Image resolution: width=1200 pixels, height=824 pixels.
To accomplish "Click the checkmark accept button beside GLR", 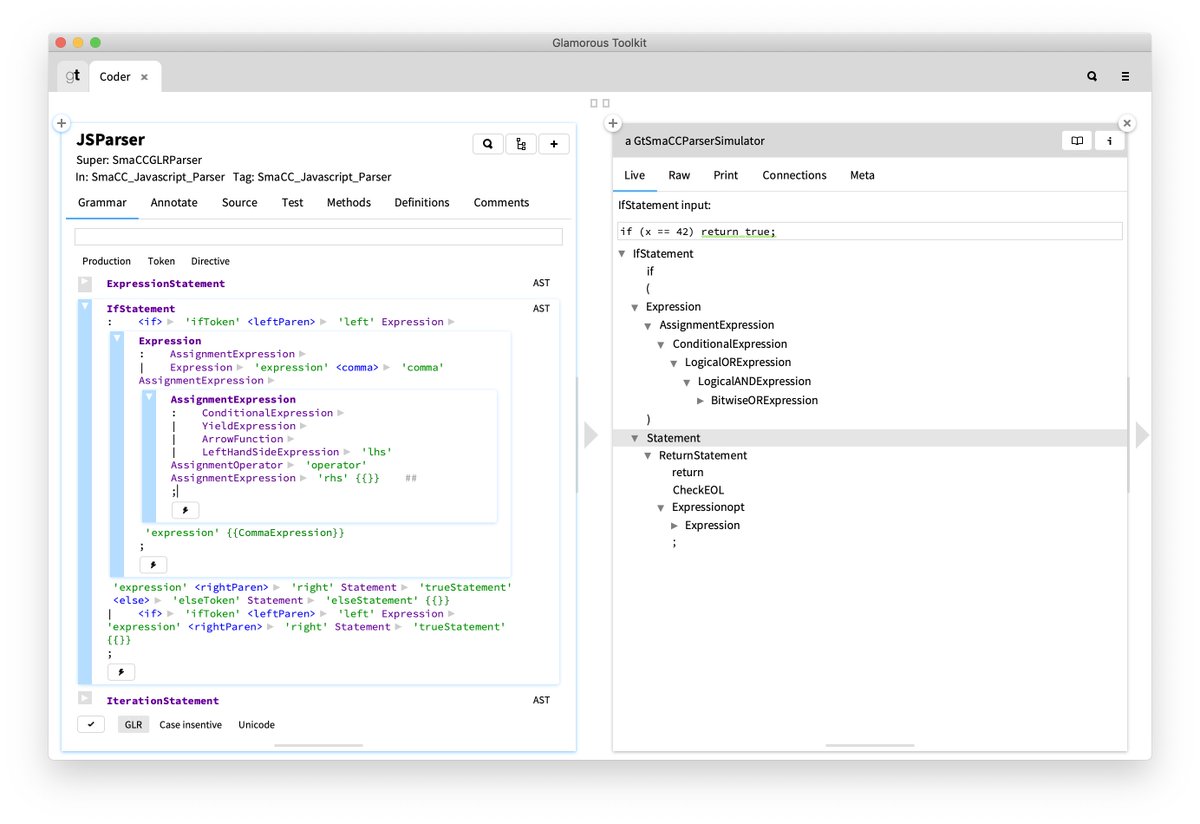I will click(x=91, y=724).
